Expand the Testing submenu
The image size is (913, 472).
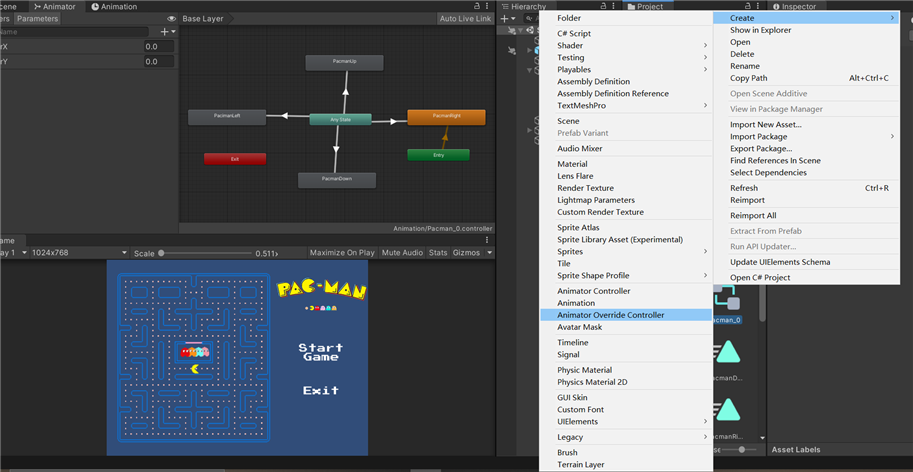pyautogui.click(x=626, y=58)
